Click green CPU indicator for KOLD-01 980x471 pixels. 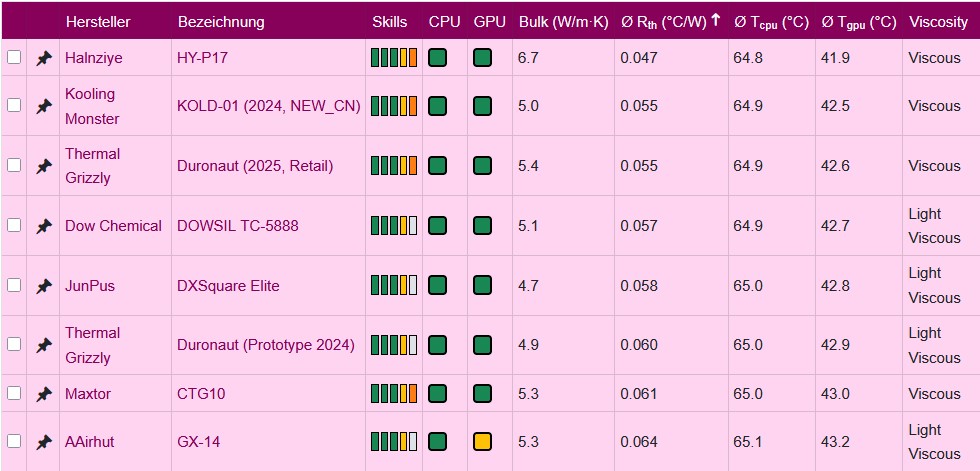(437, 106)
